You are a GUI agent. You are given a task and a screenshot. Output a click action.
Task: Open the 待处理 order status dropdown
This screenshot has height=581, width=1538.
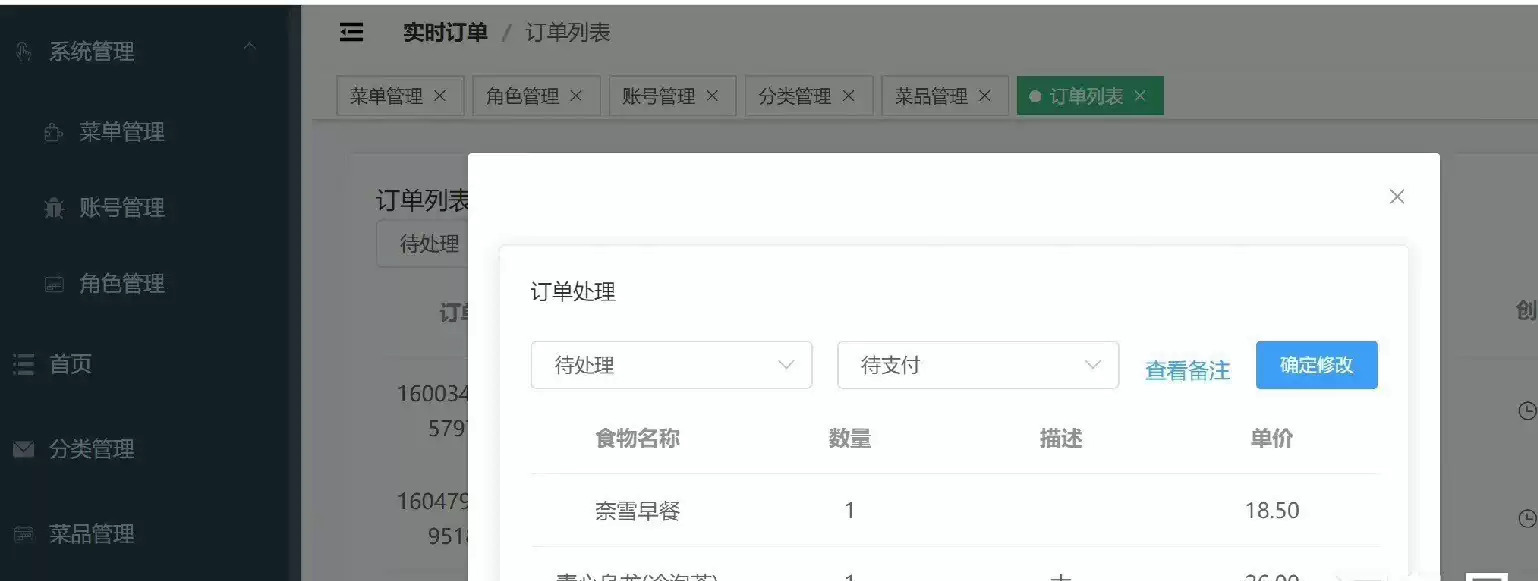671,365
